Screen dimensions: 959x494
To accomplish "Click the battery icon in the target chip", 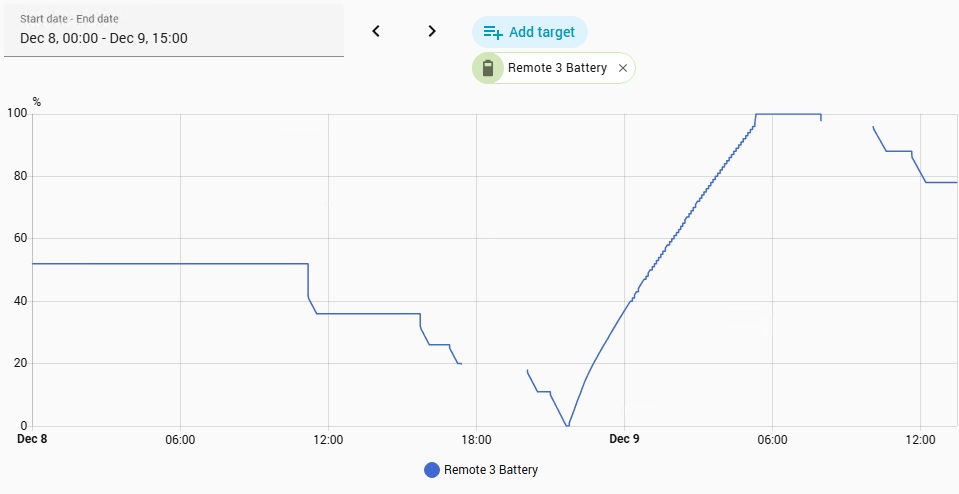I will [x=488, y=68].
